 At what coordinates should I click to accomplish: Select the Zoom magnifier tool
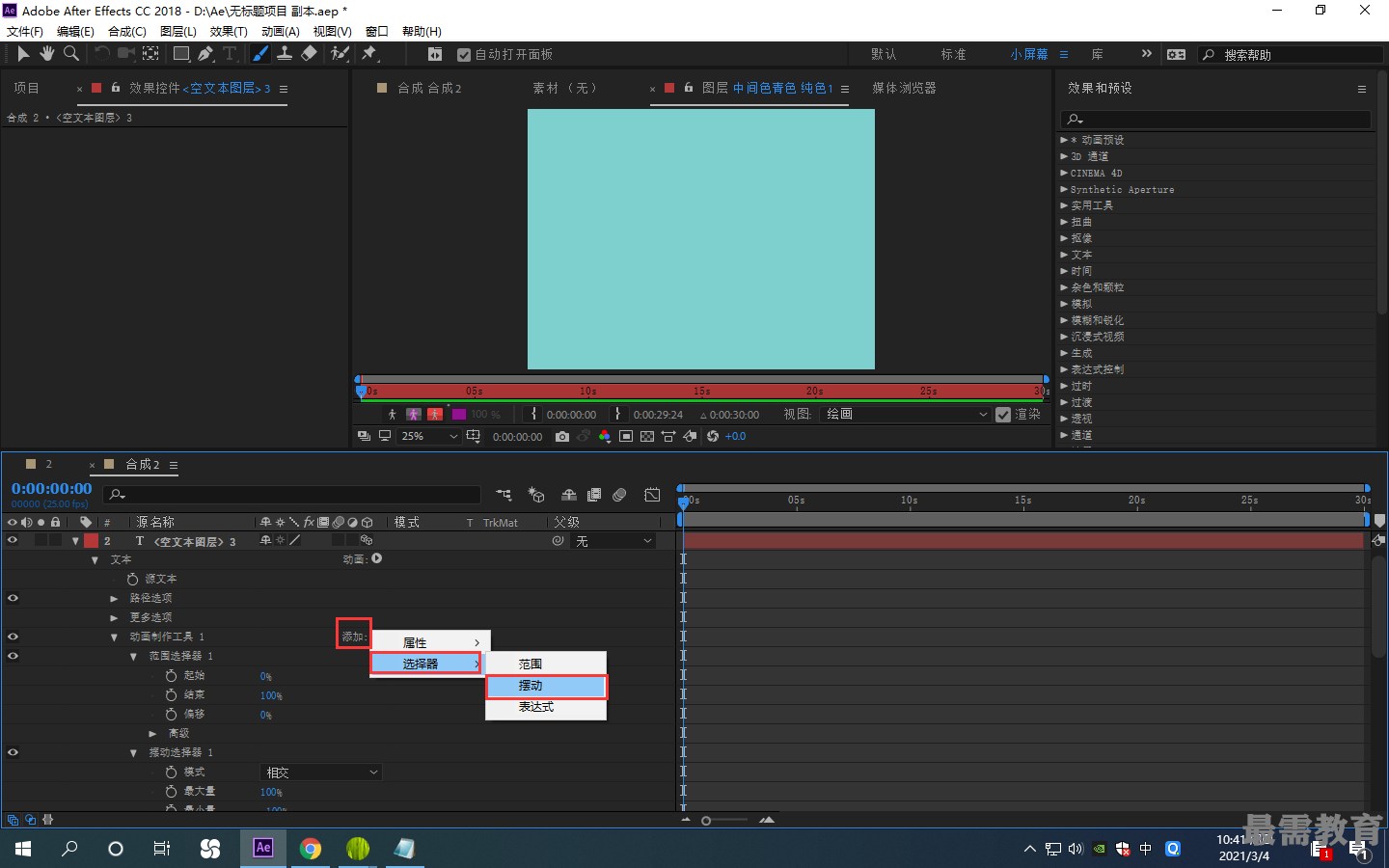pos(70,54)
